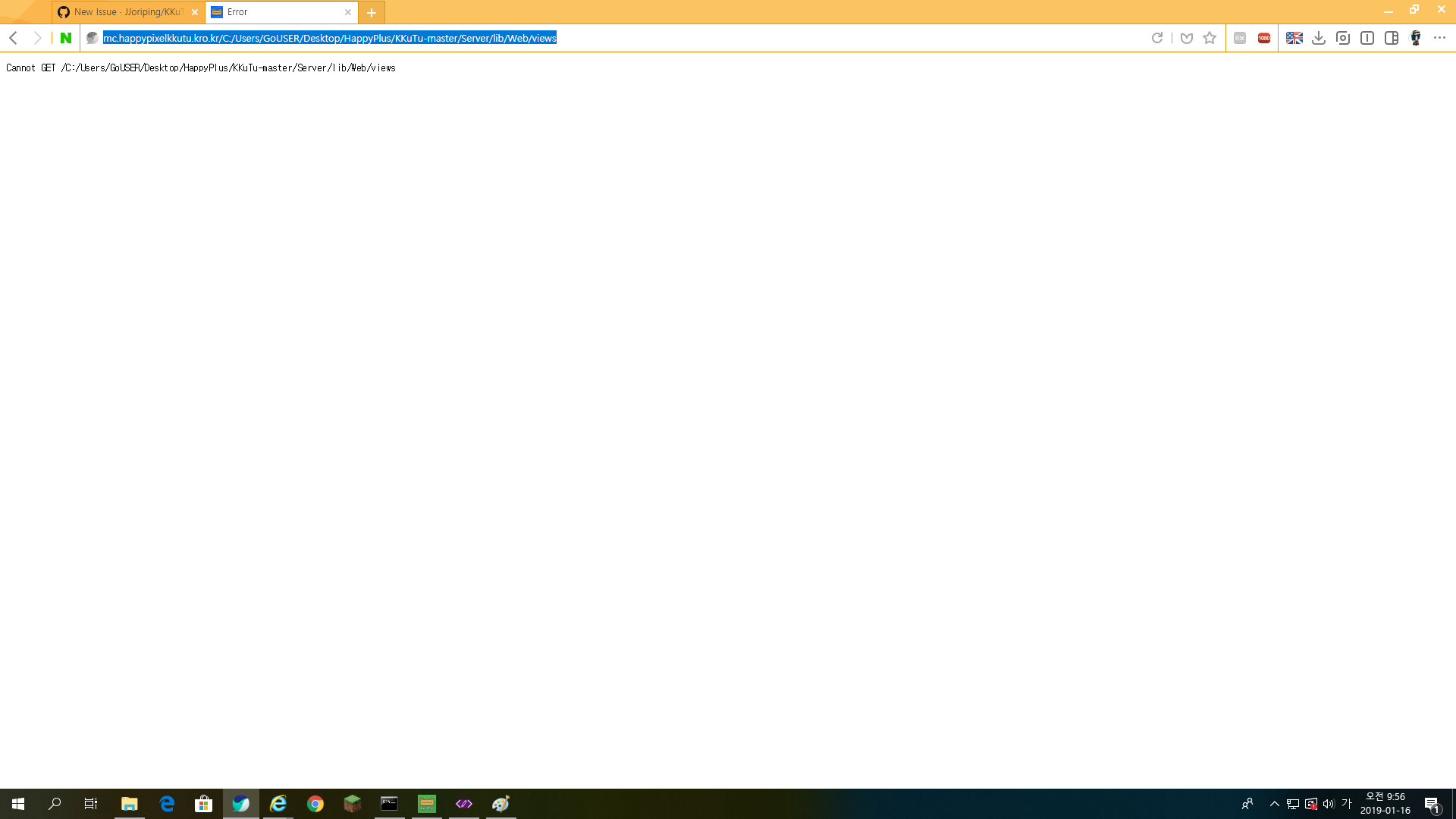This screenshot has height=819, width=1456.
Task: Open the downloads toolbar icon
Action: click(x=1319, y=38)
